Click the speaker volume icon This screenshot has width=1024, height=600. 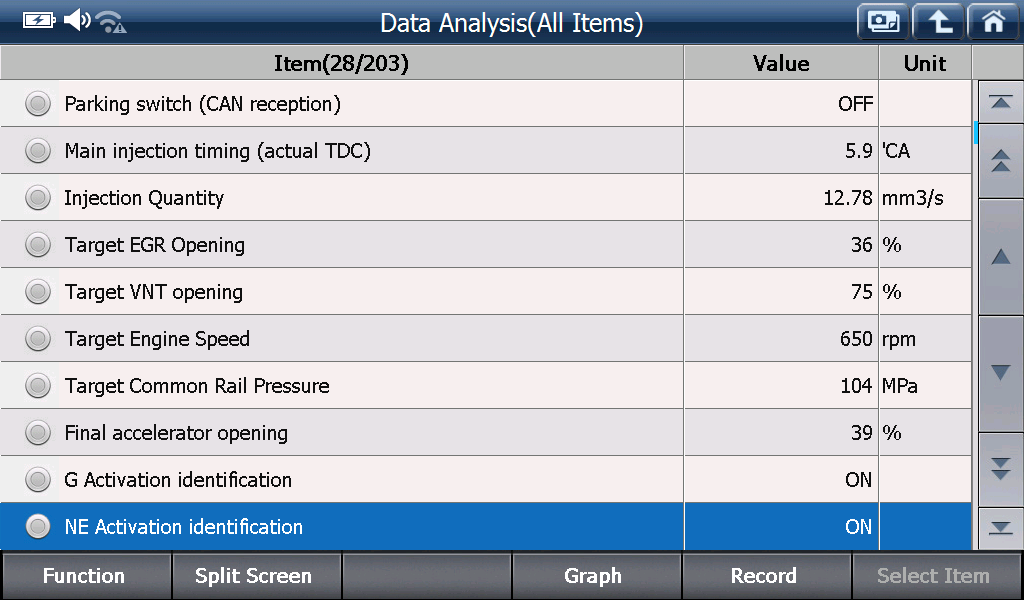click(x=76, y=20)
